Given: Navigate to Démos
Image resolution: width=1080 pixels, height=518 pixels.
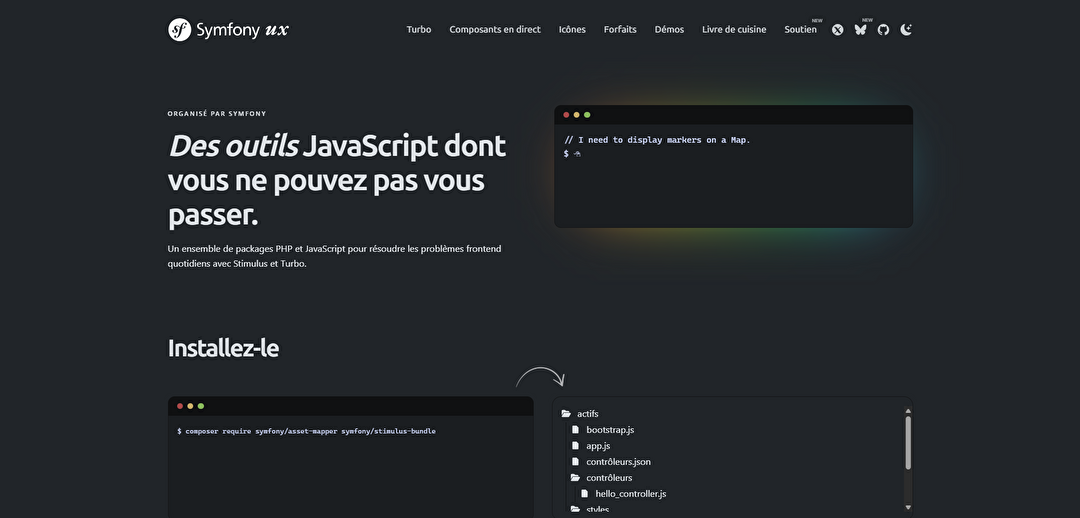Looking at the screenshot, I should (x=669, y=30).
